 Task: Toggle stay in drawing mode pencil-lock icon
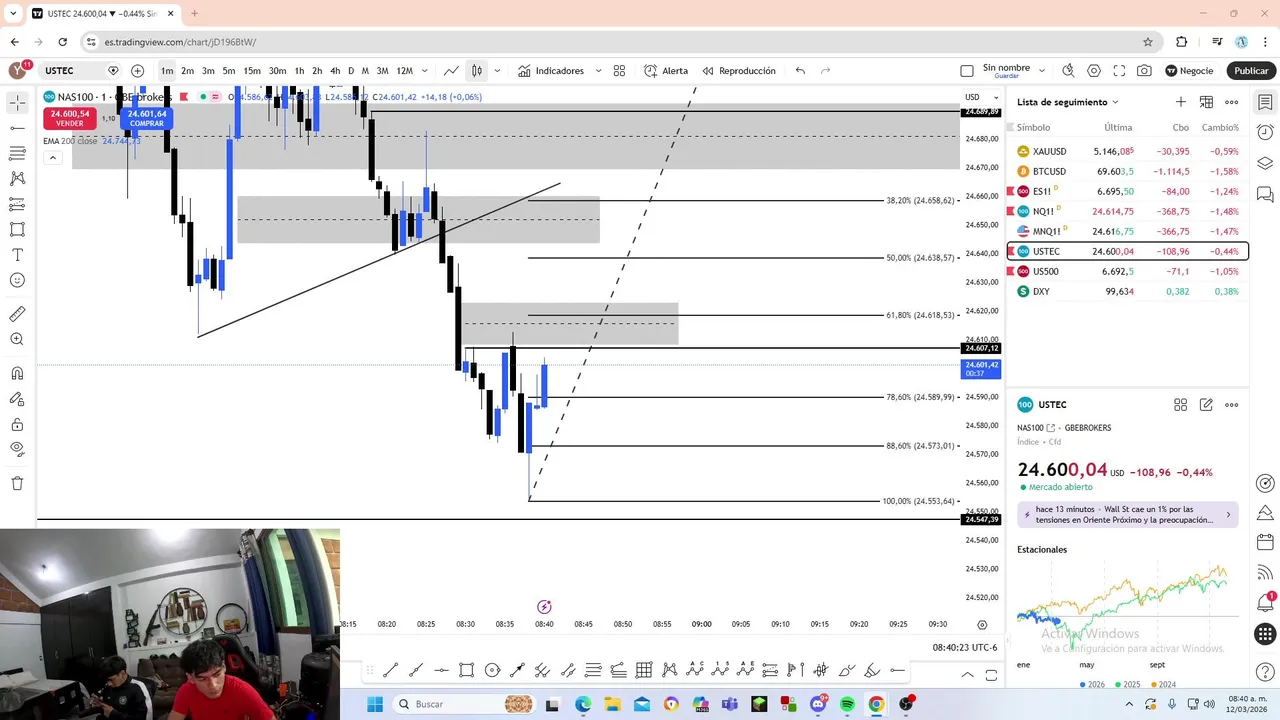17,399
